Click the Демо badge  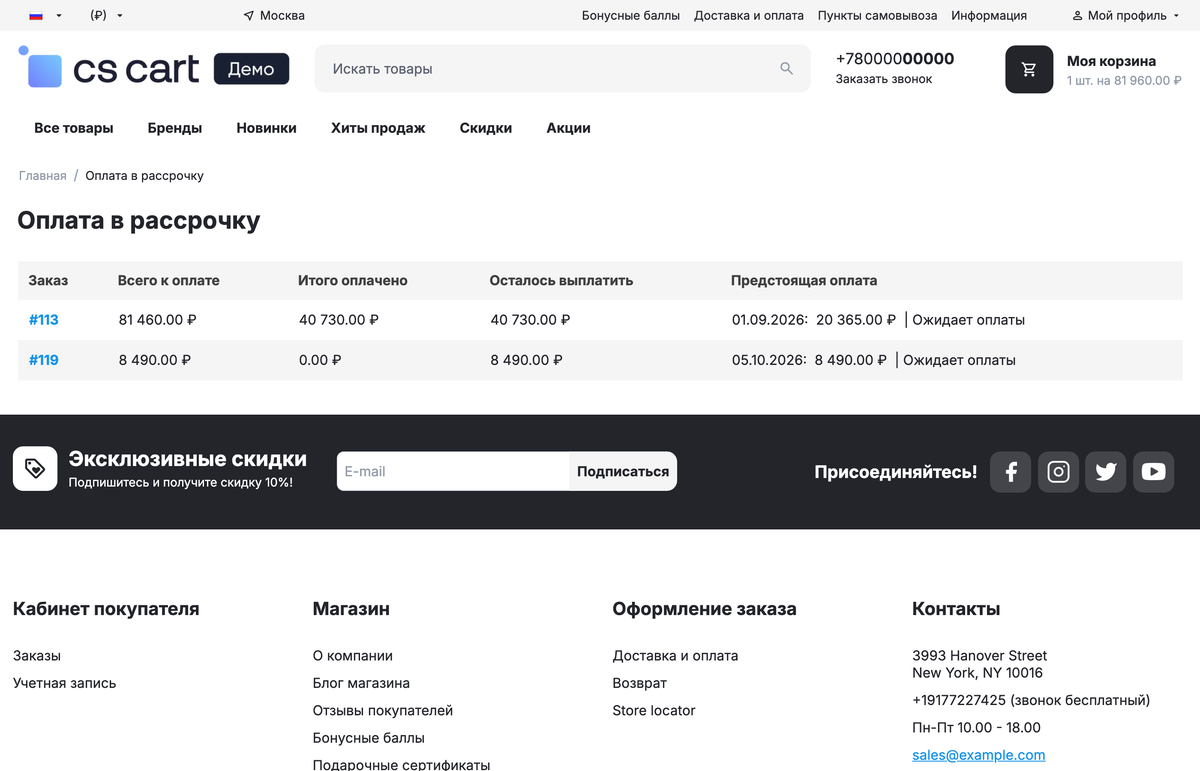251,69
